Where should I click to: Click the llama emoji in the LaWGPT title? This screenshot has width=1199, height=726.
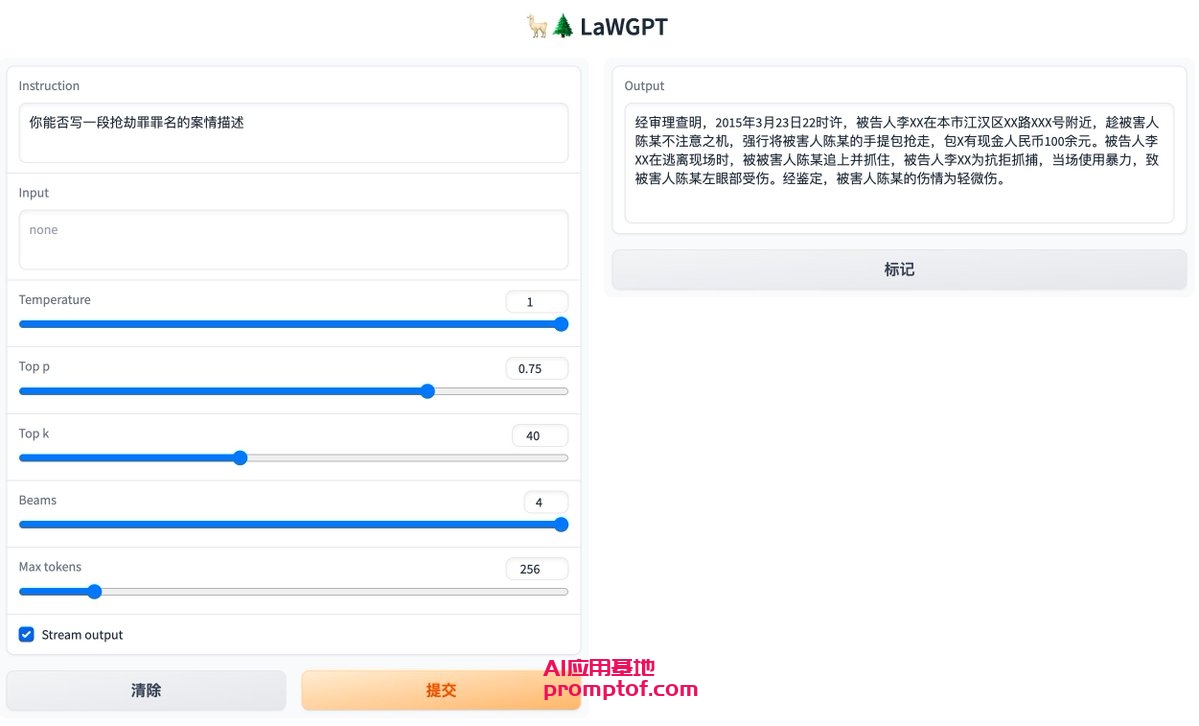coord(537,27)
